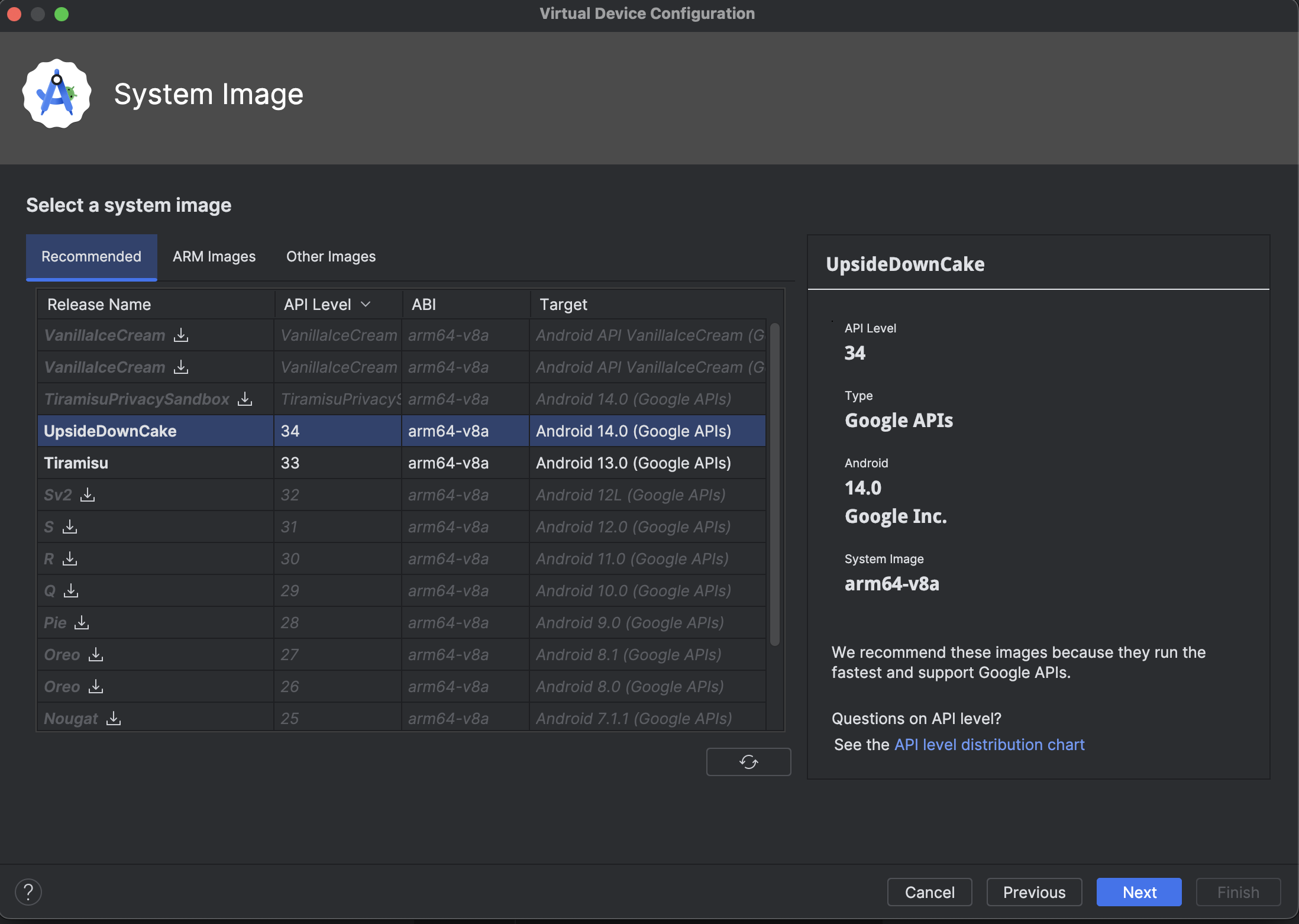
Task: Switch to the Recommended tab
Action: coord(92,257)
